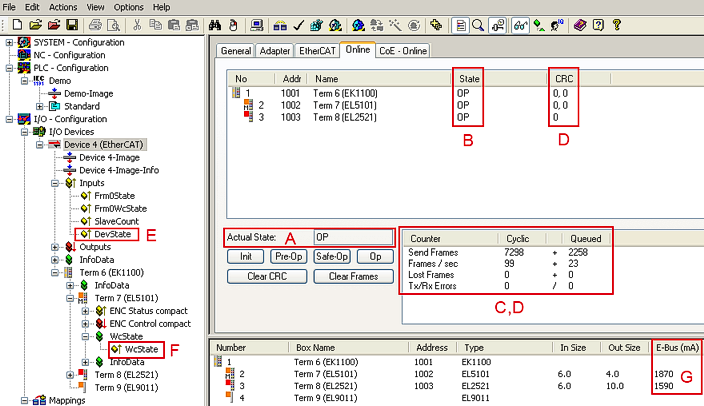The width and height of the screenshot is (704, 406).
Task: Click the Generate Mappings toolbar icon
Action: (x=280, y=25)
